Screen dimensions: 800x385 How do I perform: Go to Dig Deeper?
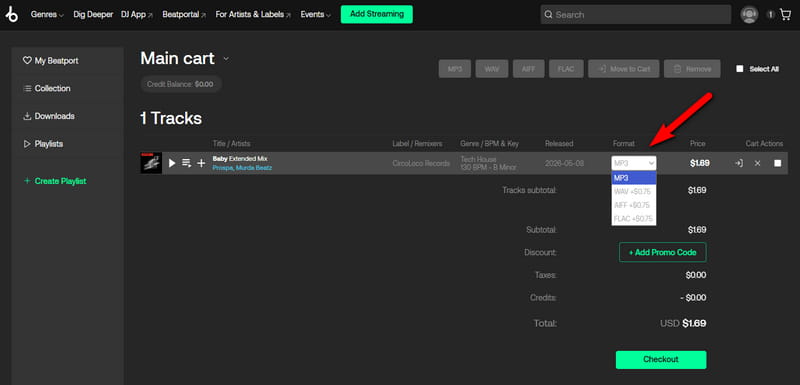pos(93,15)
